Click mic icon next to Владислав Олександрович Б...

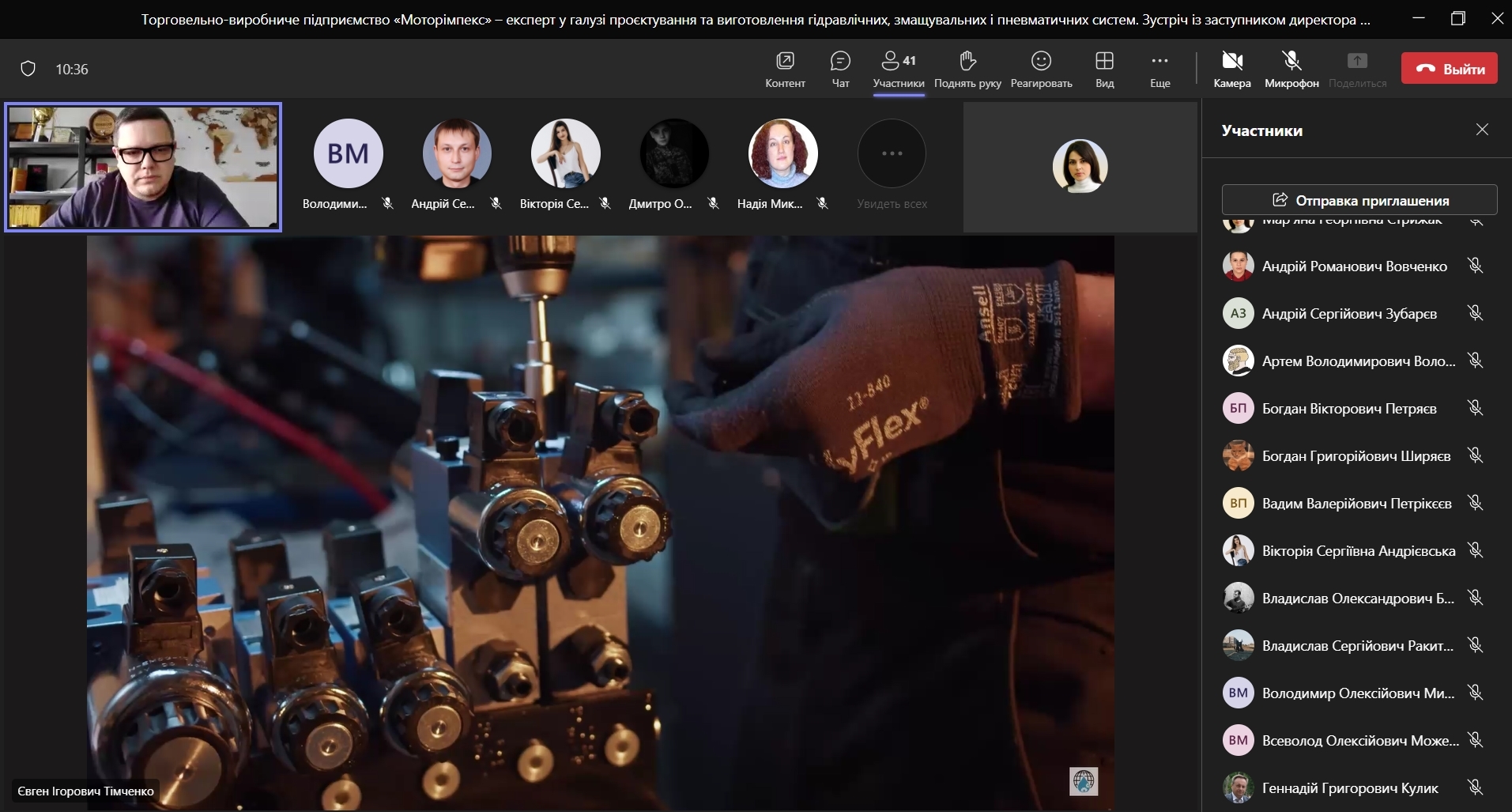[1475, 598]
